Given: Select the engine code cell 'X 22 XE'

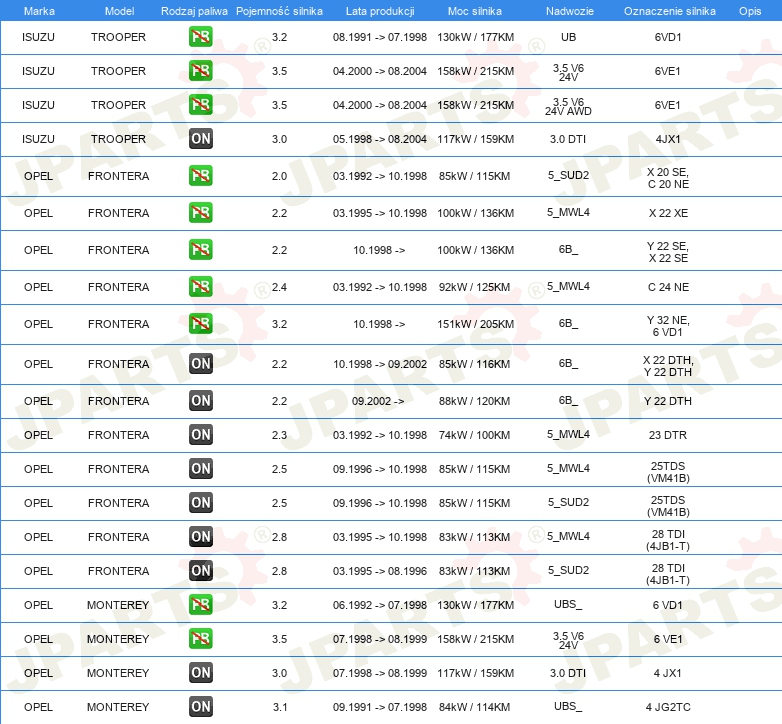Looking at the screenshot, I should [x=668, y=213].
